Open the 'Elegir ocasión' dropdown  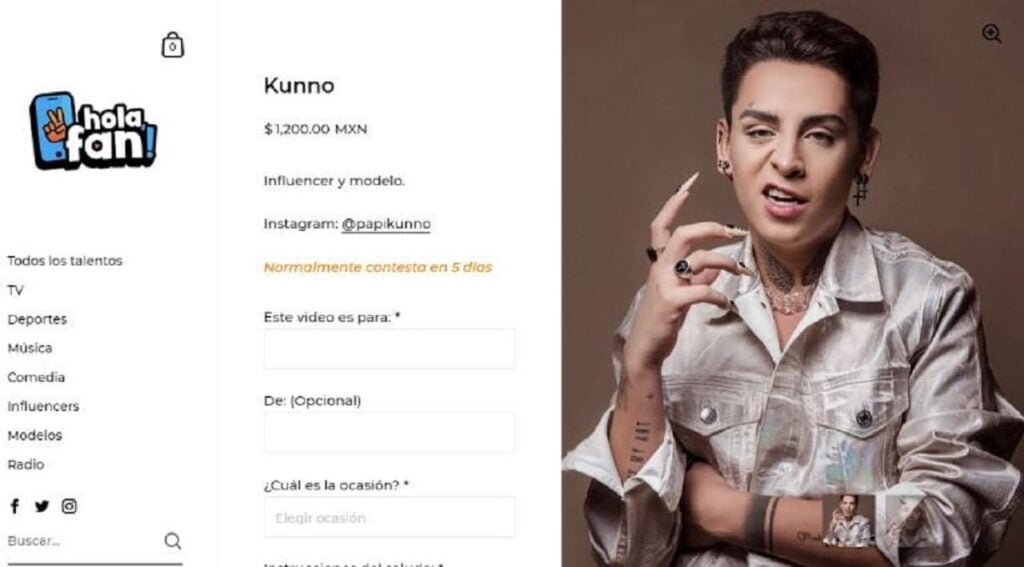pos(390,517)
